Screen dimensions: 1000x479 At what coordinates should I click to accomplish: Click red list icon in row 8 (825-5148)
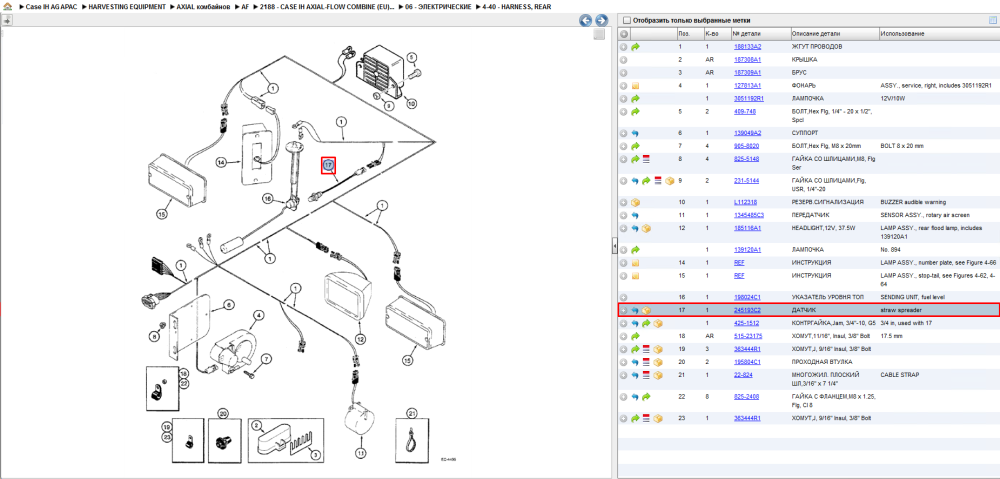tap(646, 159)
